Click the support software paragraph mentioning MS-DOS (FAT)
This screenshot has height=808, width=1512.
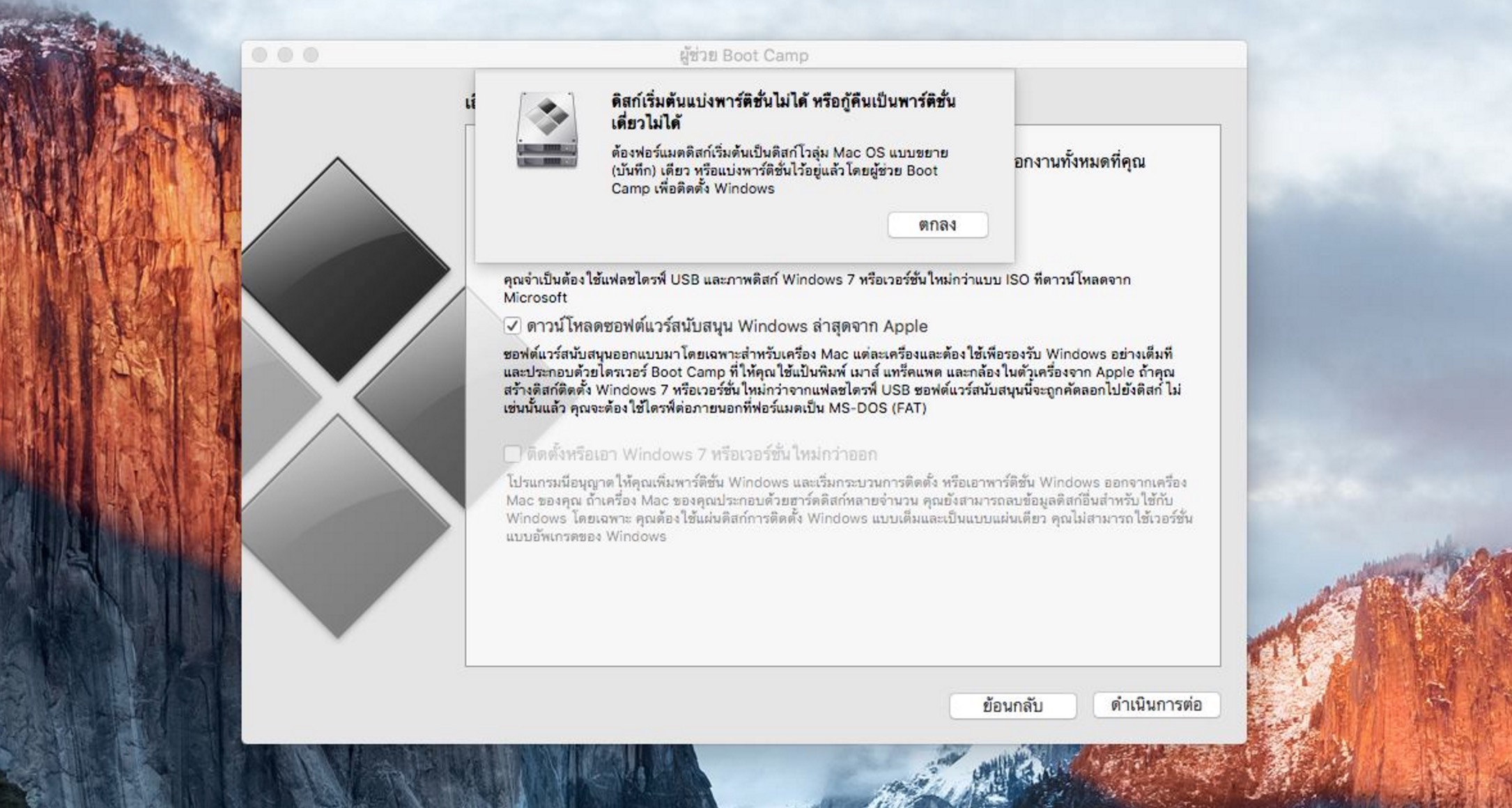coord(841,381)
